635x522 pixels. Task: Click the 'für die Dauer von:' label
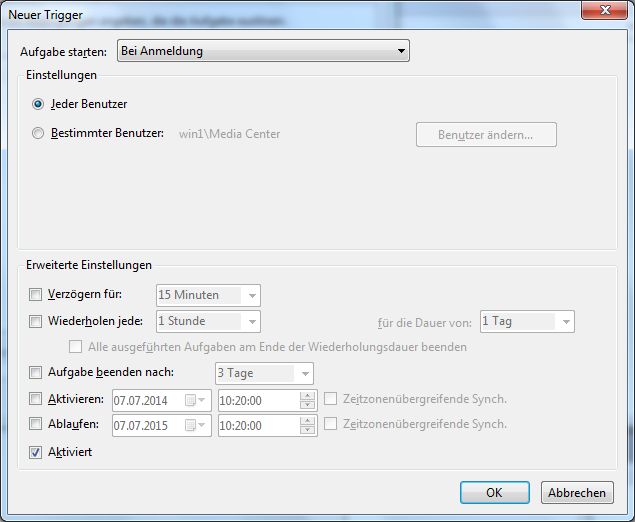coord(425,323)
